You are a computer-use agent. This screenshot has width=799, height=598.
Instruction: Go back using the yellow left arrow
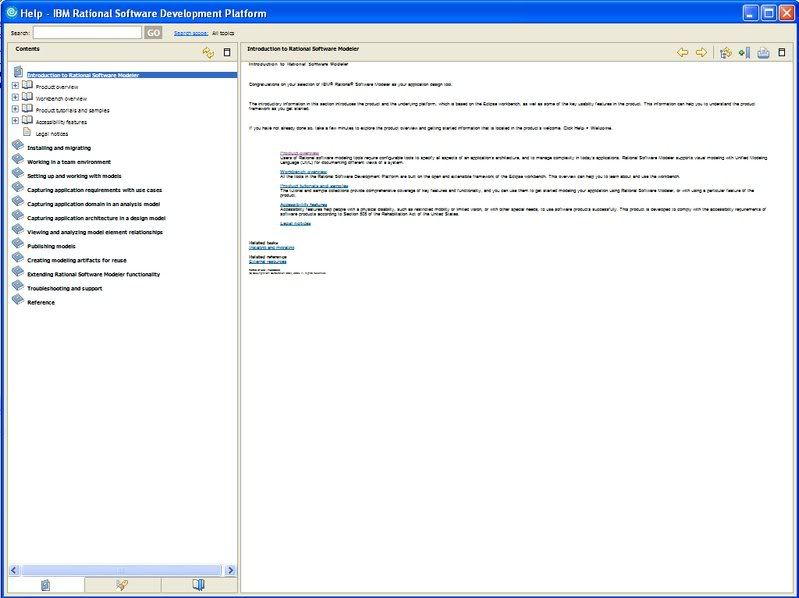(x=682, y=52)
